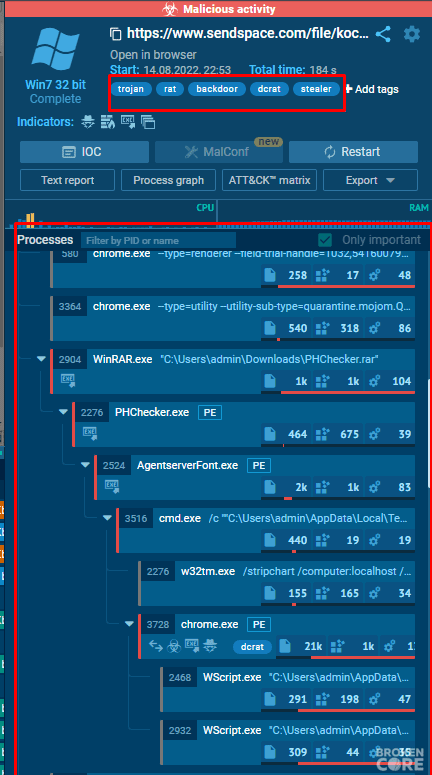Open the Process graph
The image size is (432, 775).
point(169,180)
